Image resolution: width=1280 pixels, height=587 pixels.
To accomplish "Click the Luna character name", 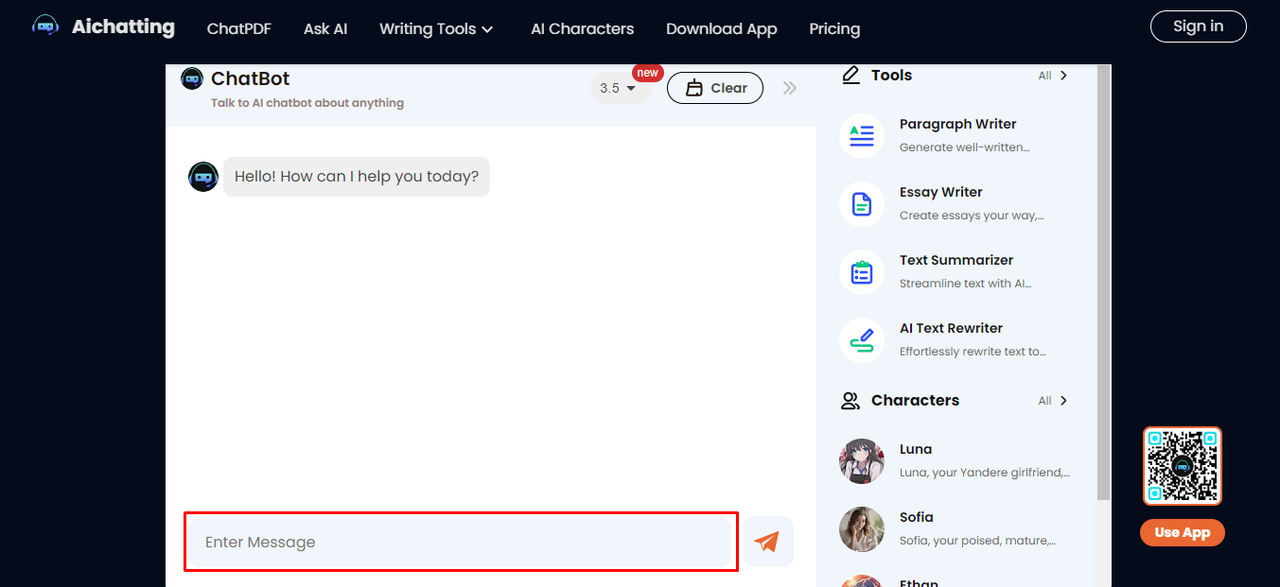I will (915, 449).
